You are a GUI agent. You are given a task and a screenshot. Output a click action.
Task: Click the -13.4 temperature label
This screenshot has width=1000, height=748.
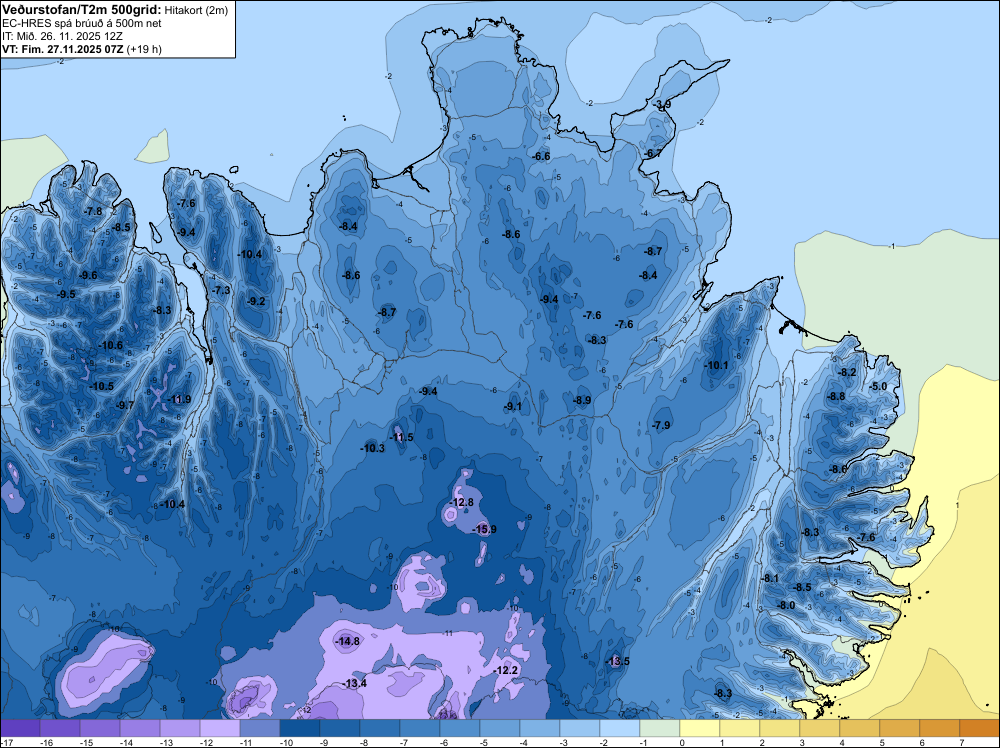pyautogui.click(x=355, y=684)
